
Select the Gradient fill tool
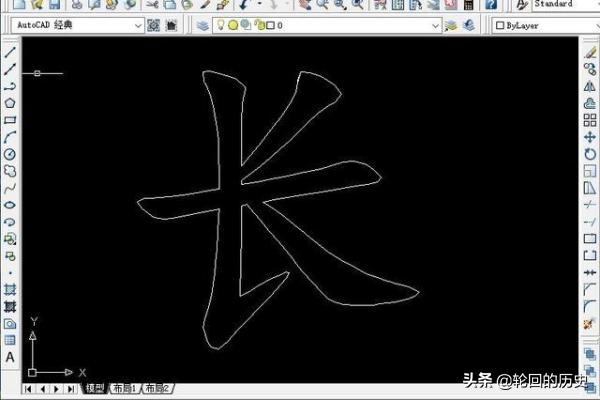coord(10,307)
